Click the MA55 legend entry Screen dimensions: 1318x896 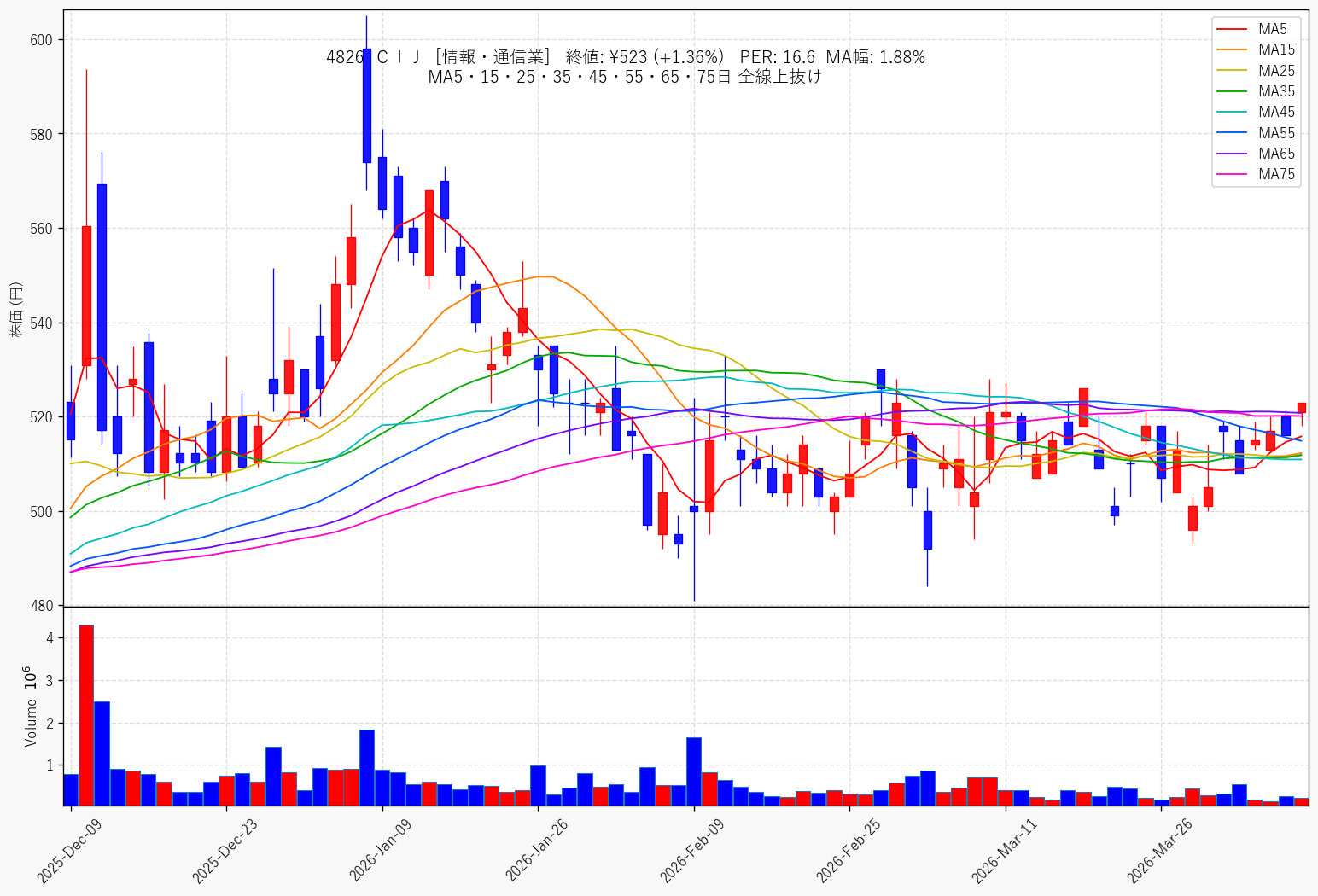tap(1255, 133)
